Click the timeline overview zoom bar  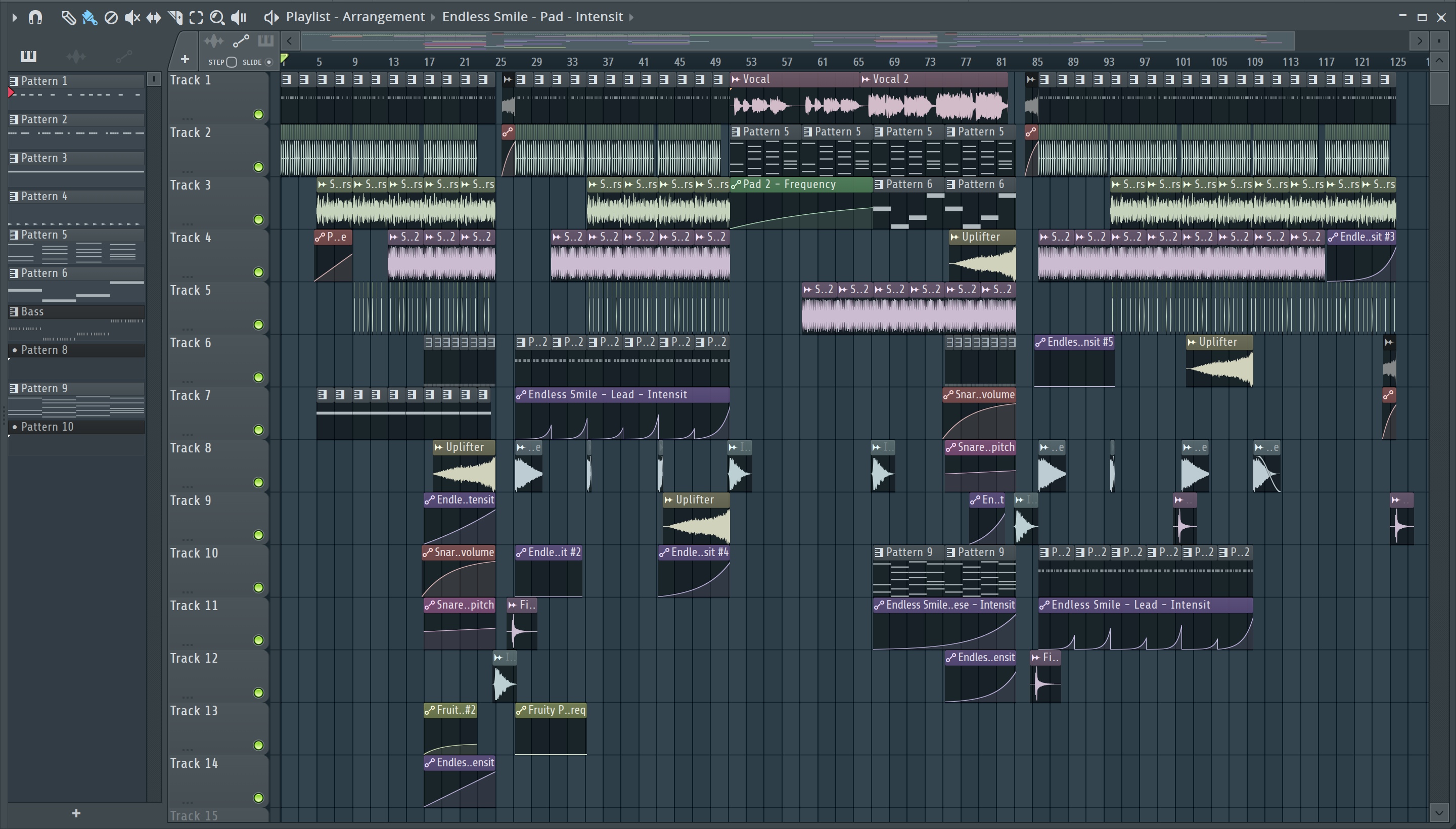point(797,40)
